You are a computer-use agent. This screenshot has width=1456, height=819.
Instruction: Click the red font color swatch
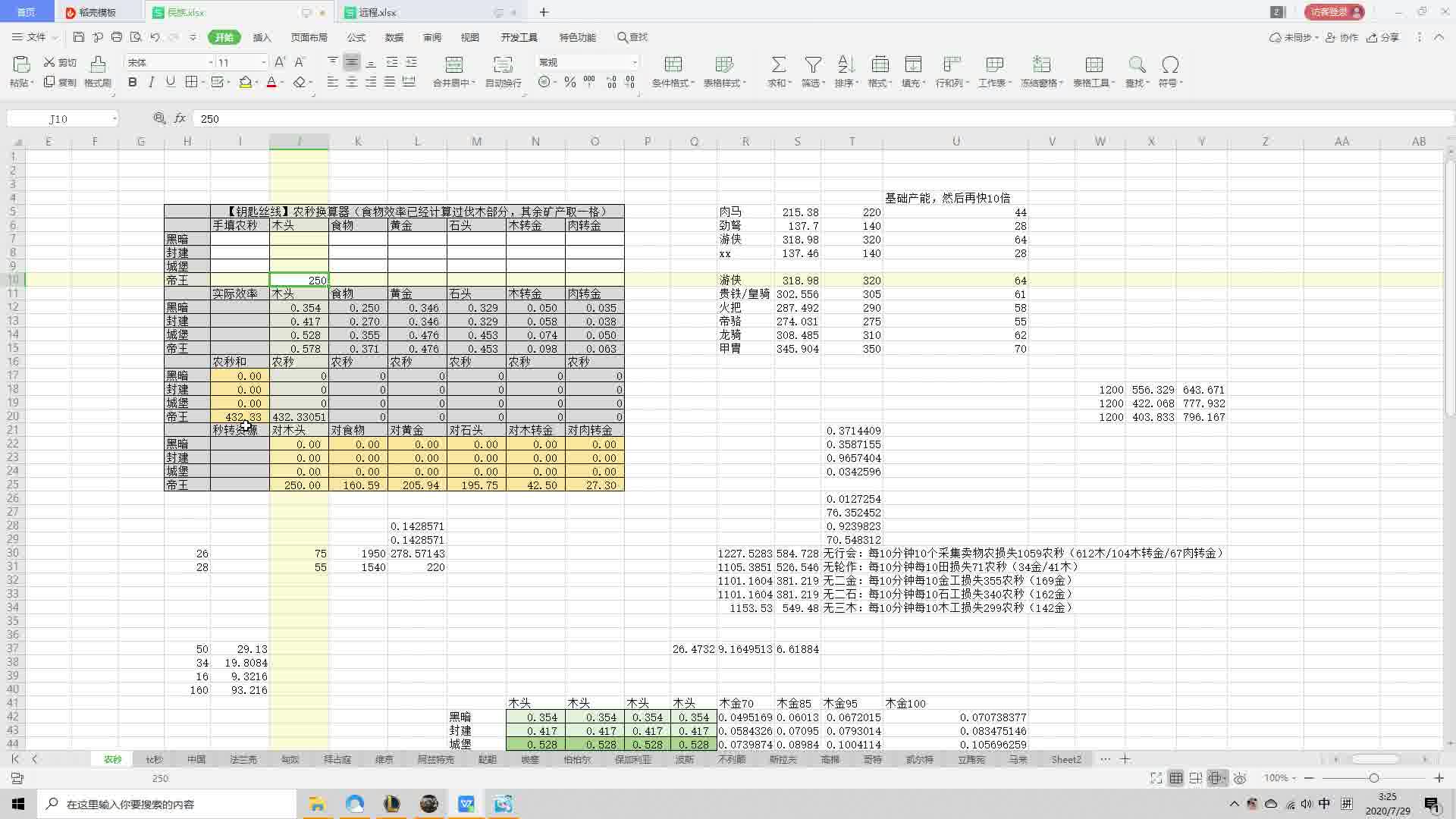(271, 82)
